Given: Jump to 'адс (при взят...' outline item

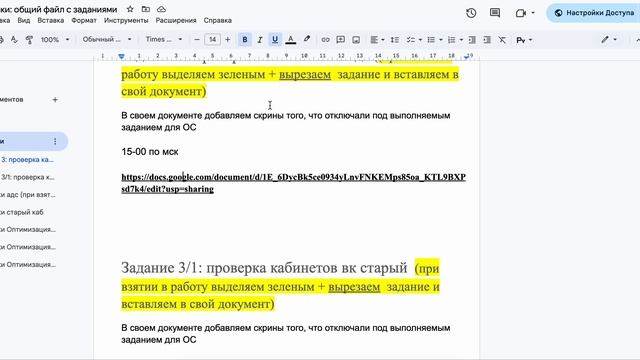Looking at the screenshot, I should [x=27, y=195].
